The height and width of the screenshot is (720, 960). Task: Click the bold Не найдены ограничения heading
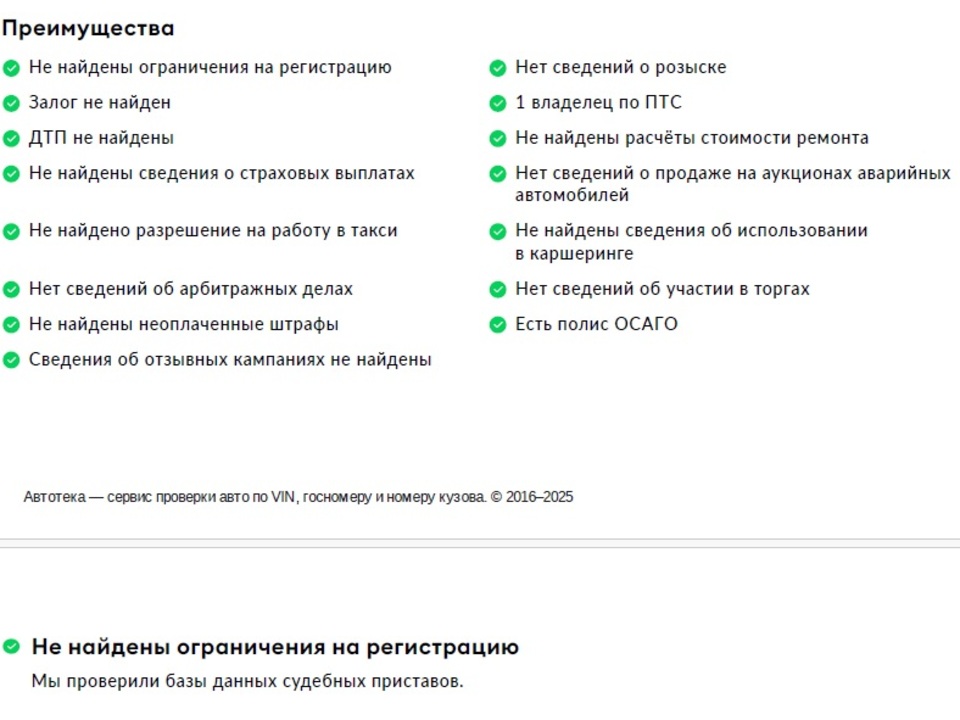pyautogui.click(x=276, y=647)
